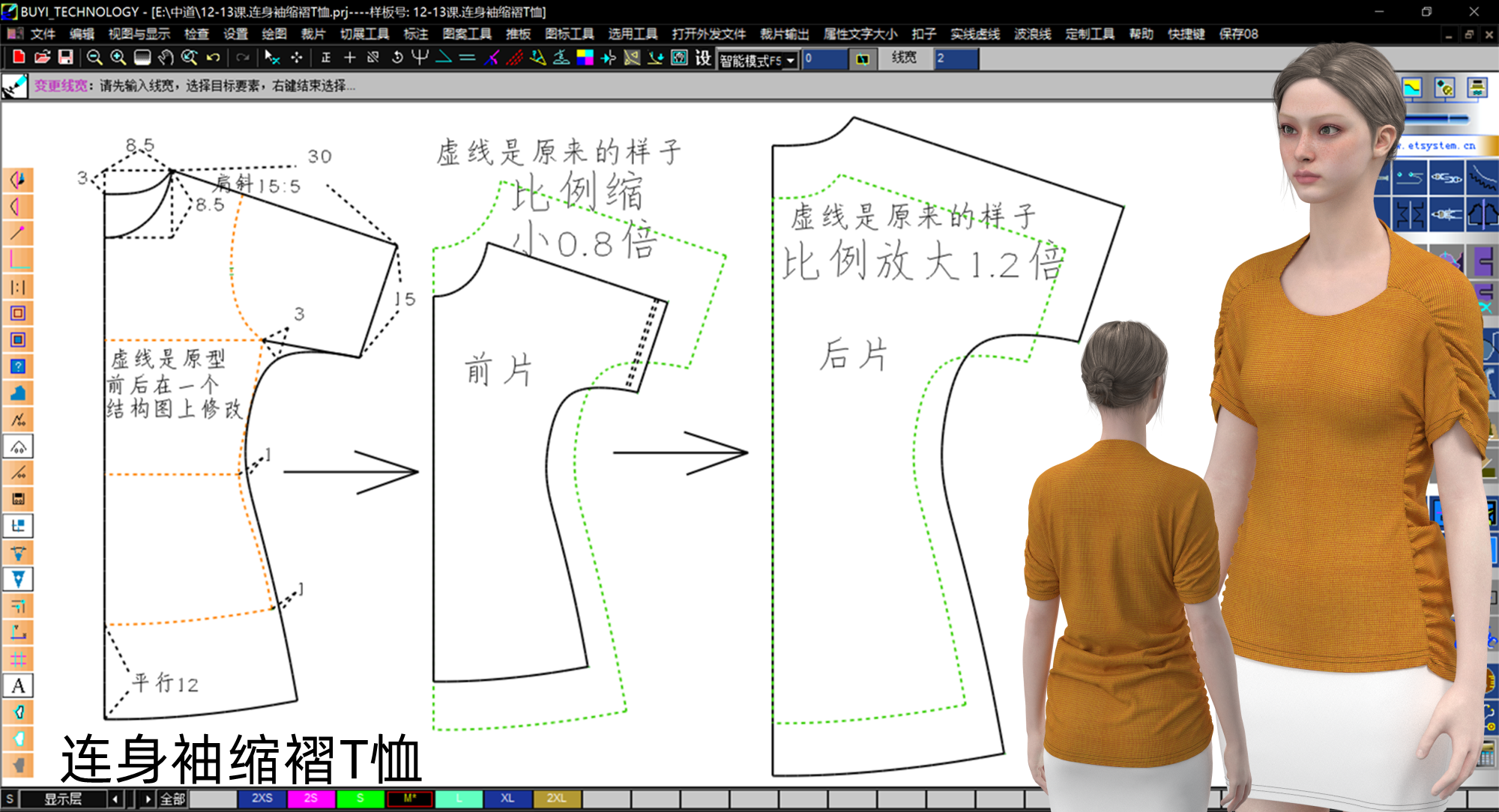Click the 全部 button in status bar

click(173, 799)
